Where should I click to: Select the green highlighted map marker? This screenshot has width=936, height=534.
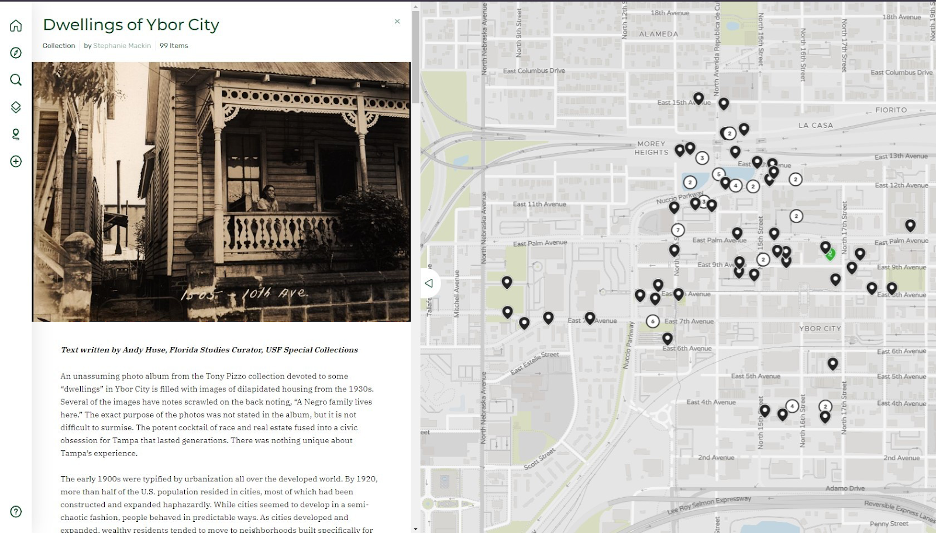[x=830, y=255]
